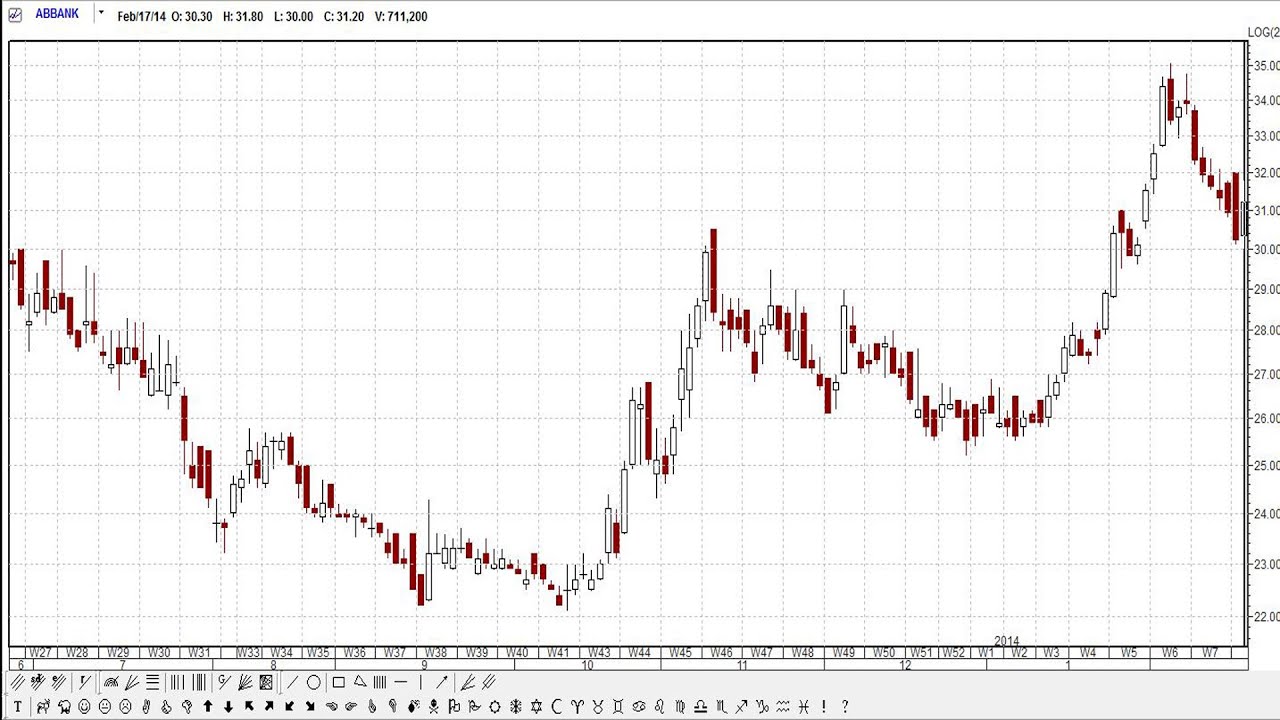Select the triangle drawing tool
This screenshot has height=720, width=1280.
tap(360, 681)
